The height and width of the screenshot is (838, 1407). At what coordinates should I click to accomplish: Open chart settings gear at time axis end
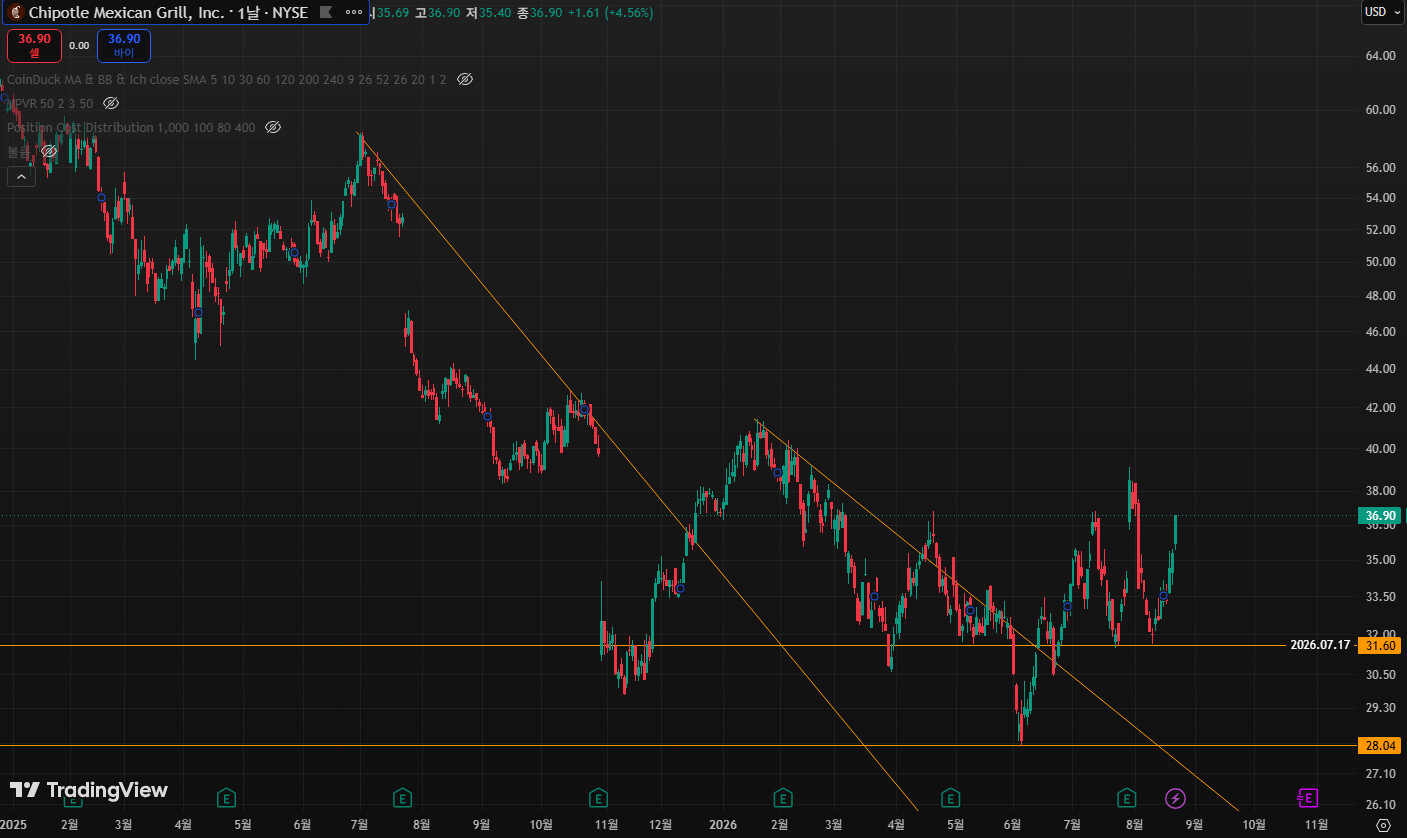1383,825
